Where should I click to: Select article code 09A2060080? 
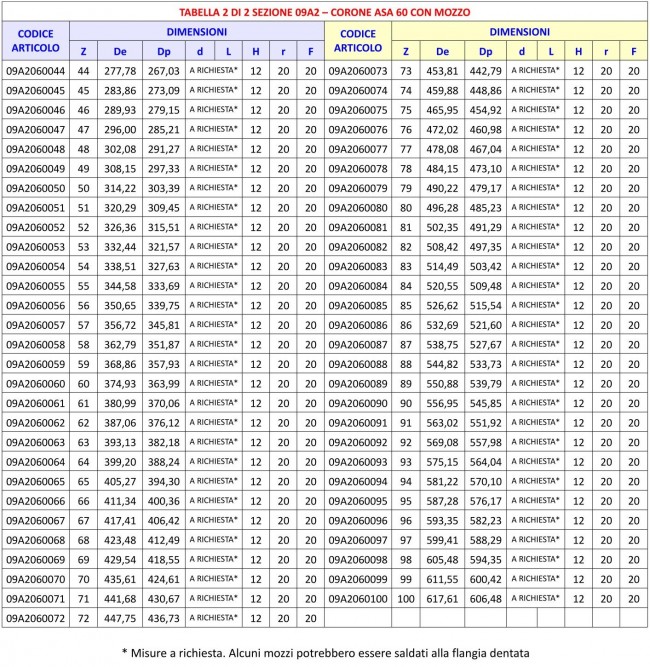pos(358,208)
